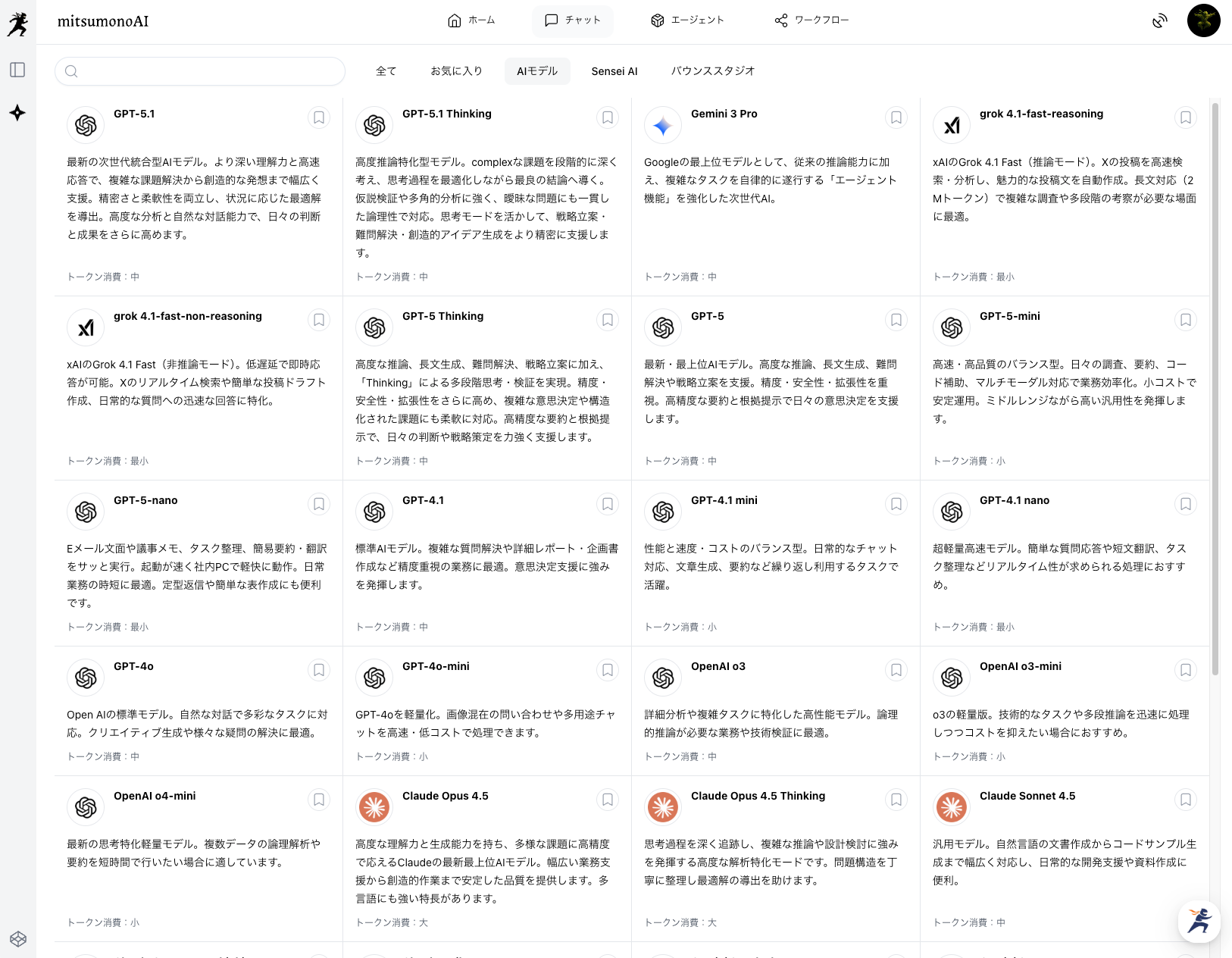This screenshot has width=1232, height=958.
Task: Switch to the お気に入り filter tab
Action: (456, 71)
